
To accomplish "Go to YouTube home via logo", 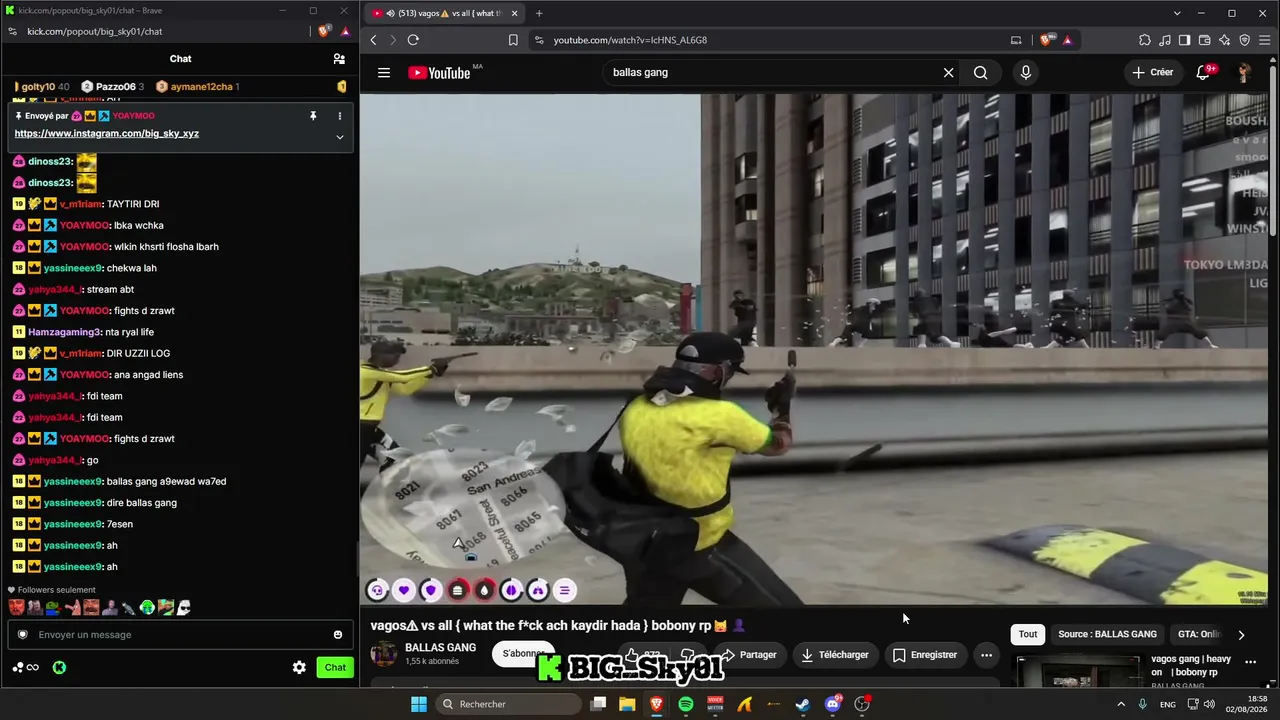I will (439, 72).
